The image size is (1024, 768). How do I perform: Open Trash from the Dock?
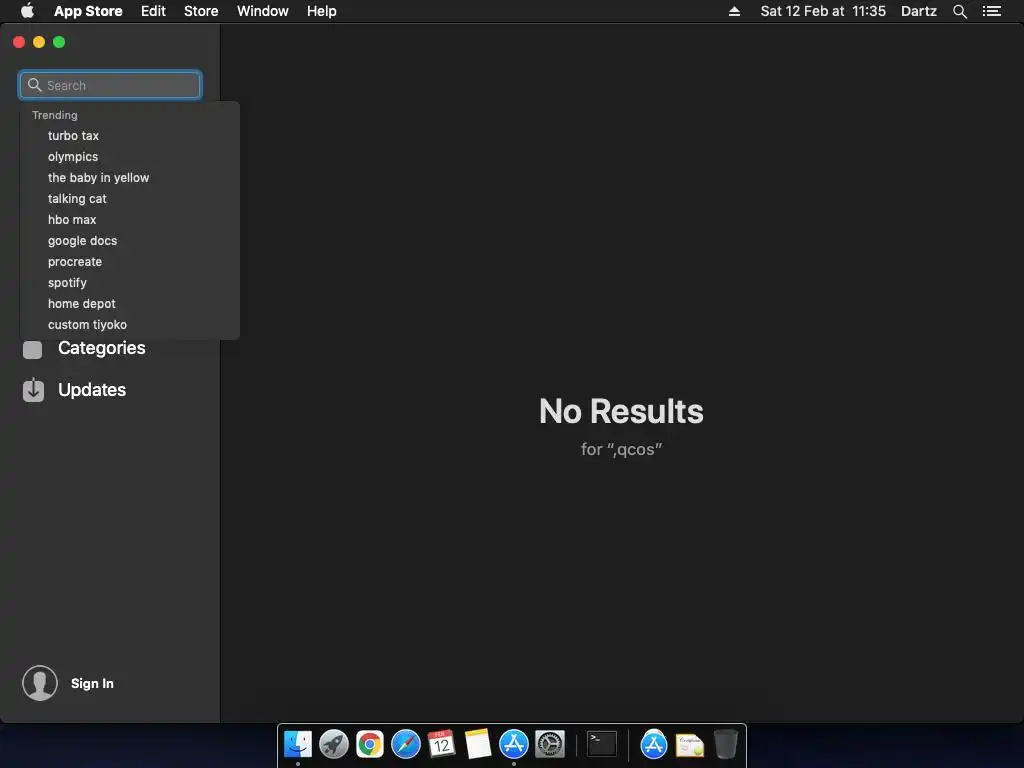click(x=726, y=744)
